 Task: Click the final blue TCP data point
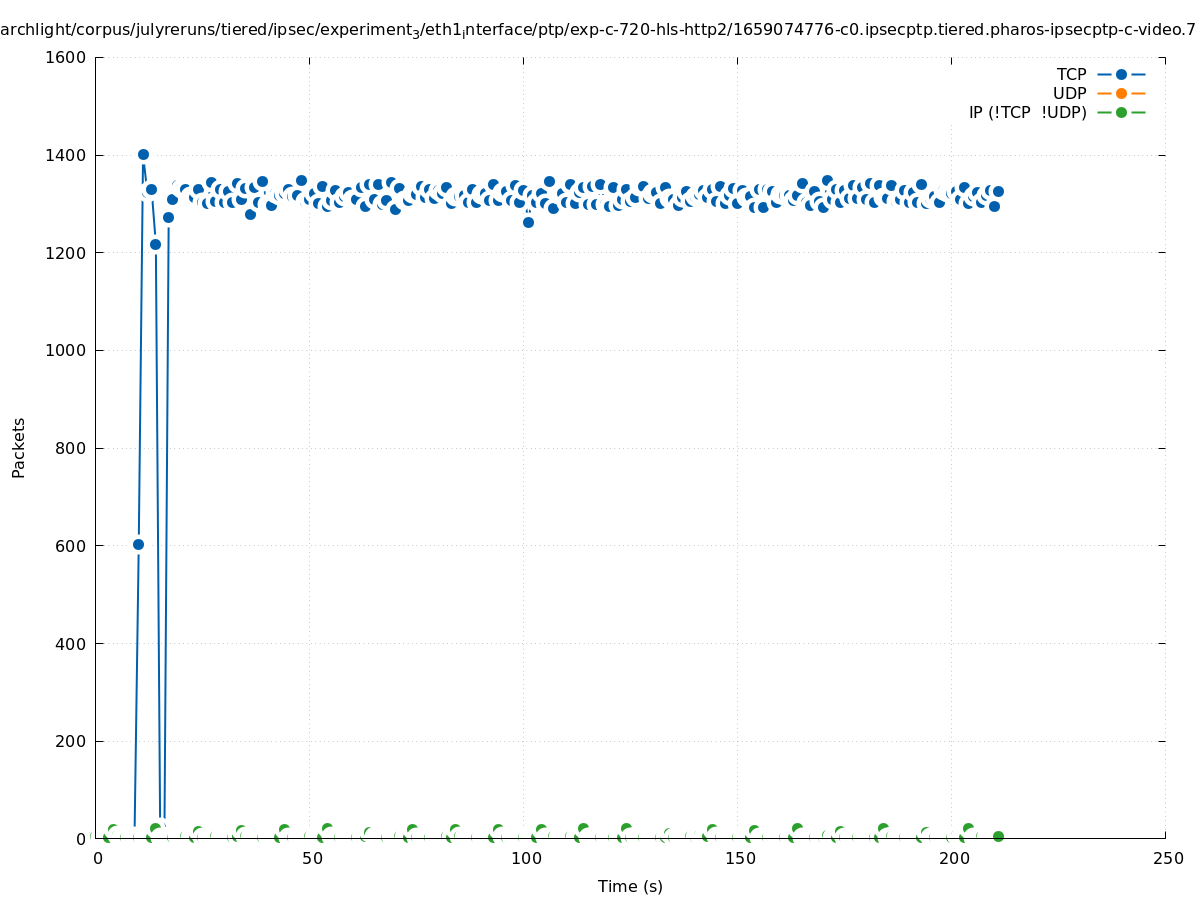(998, 191)
